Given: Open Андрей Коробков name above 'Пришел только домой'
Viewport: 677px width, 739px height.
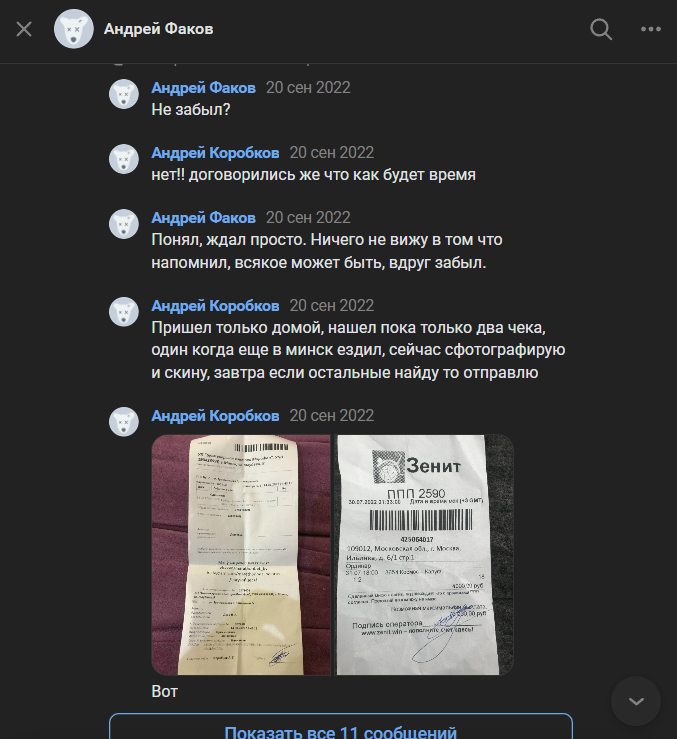Looking at the screenshot, I should (215, 306).
